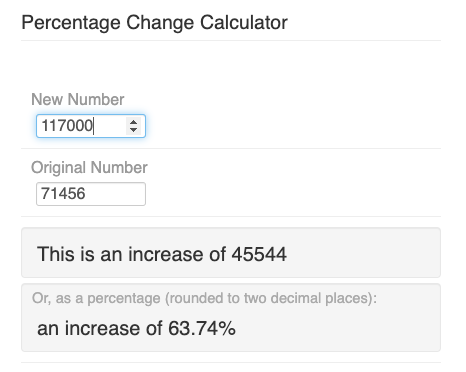Click the 'rounded to two decimal places' note
This screenshot has width=466, height=372.
268,298
